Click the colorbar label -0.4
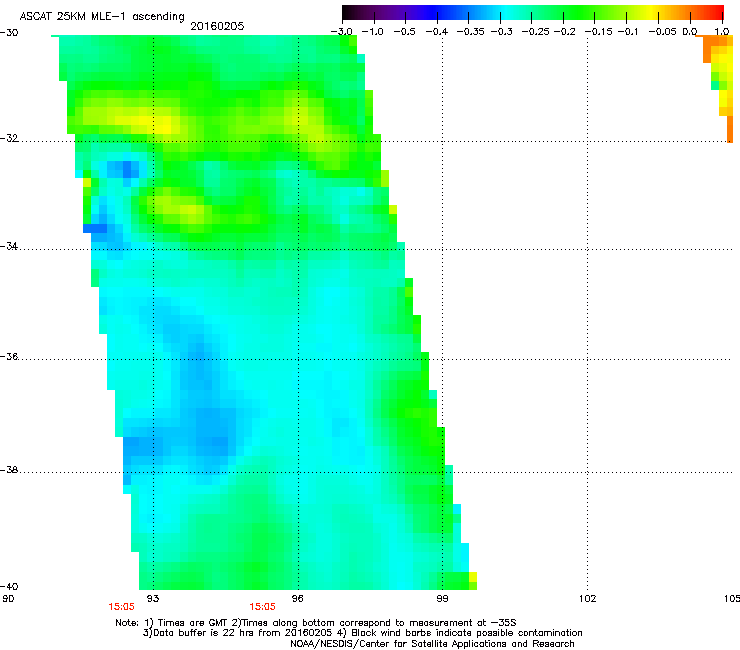The image size is (740, 650). click(x=437, y=32)
